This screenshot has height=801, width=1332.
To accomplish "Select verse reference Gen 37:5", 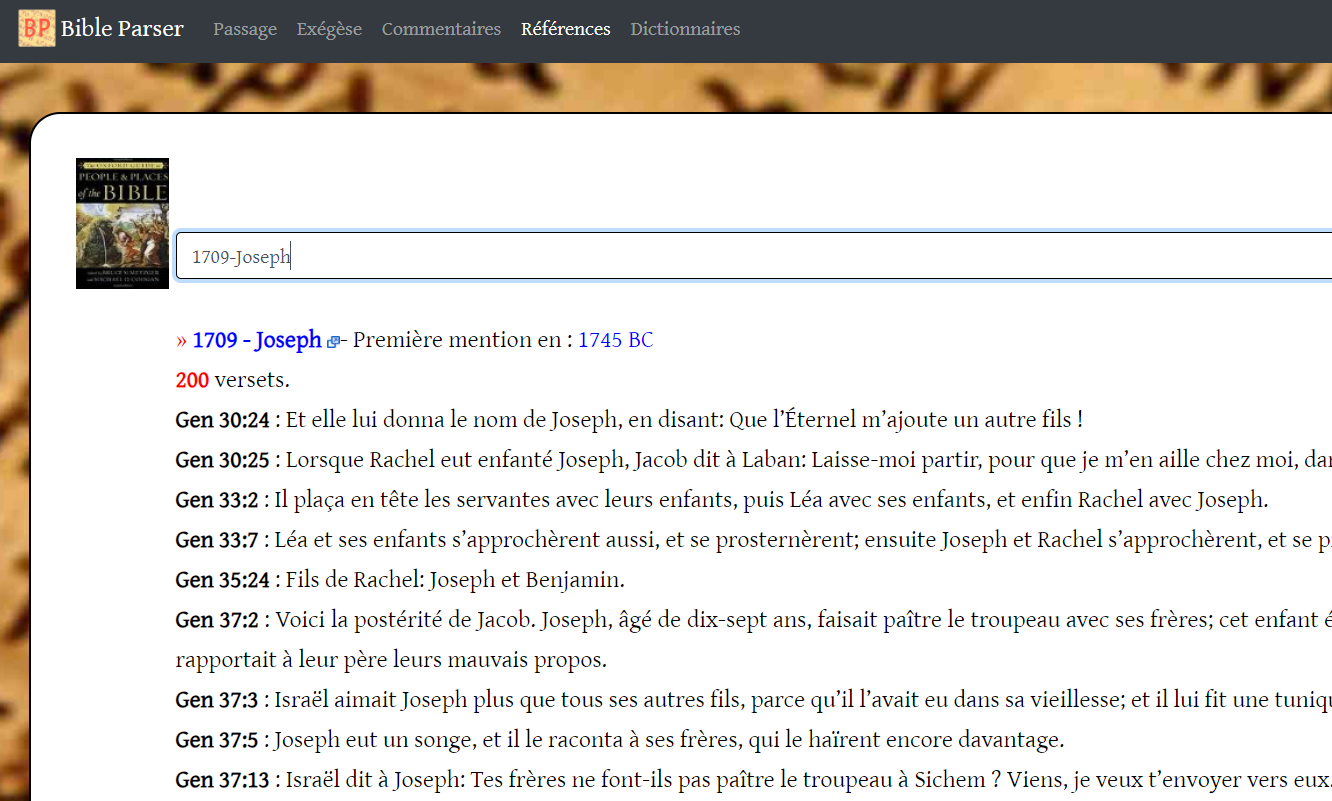I will [x=217, y=740].
